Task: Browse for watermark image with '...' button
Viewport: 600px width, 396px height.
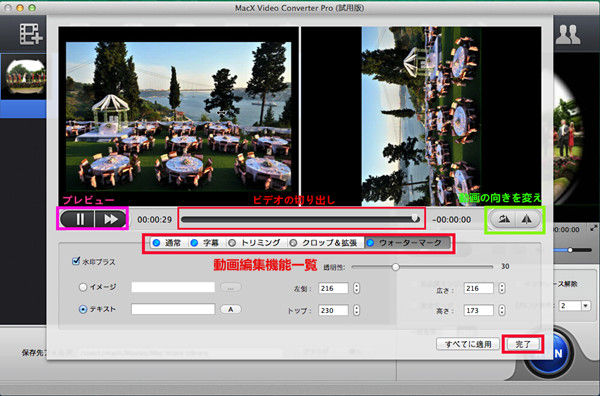Action: coord(230,287)
